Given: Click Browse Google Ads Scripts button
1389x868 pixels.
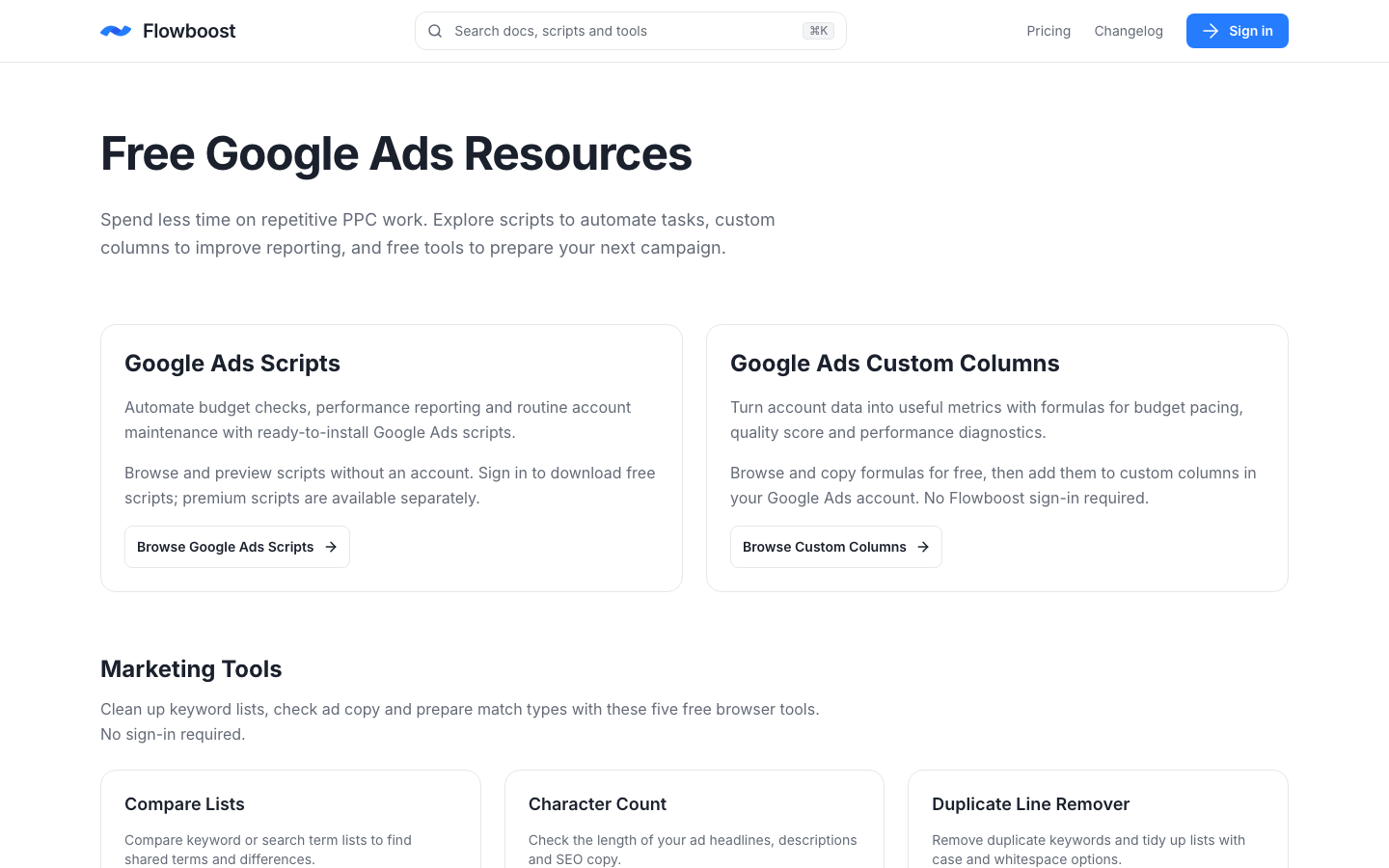Looking at the screenshot, I should coord(237,547).
